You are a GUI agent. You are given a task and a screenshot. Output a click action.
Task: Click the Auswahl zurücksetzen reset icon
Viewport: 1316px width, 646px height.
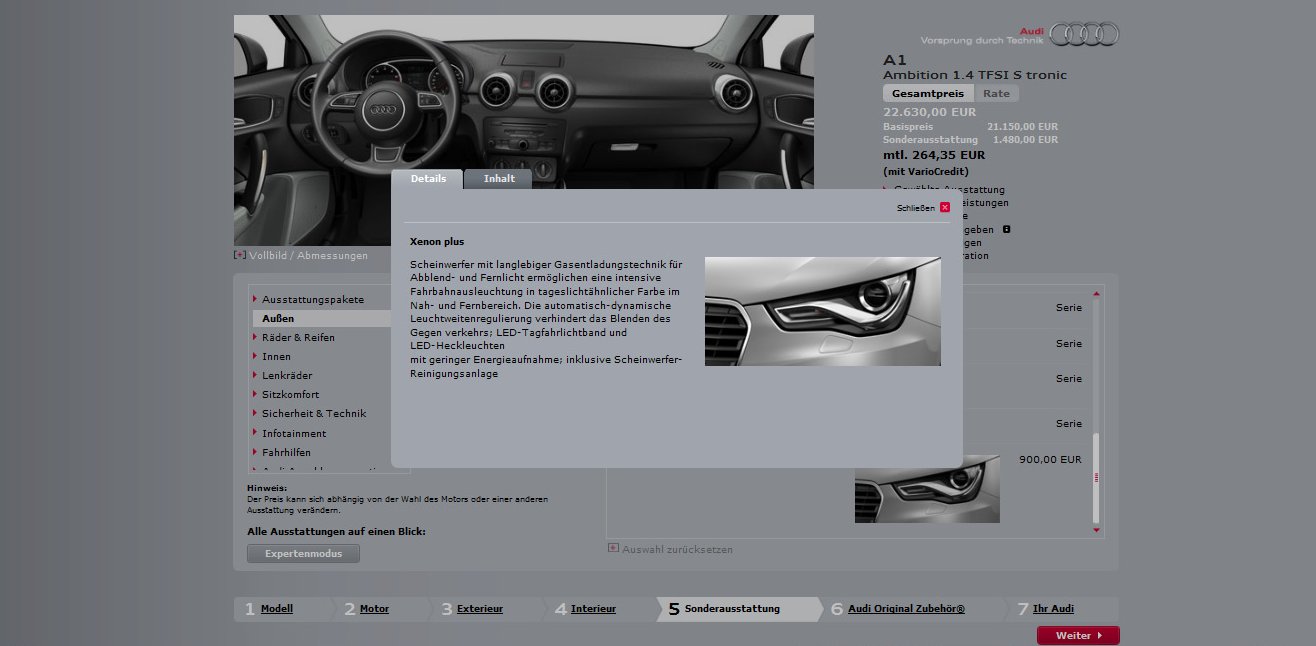click(613, 548)
